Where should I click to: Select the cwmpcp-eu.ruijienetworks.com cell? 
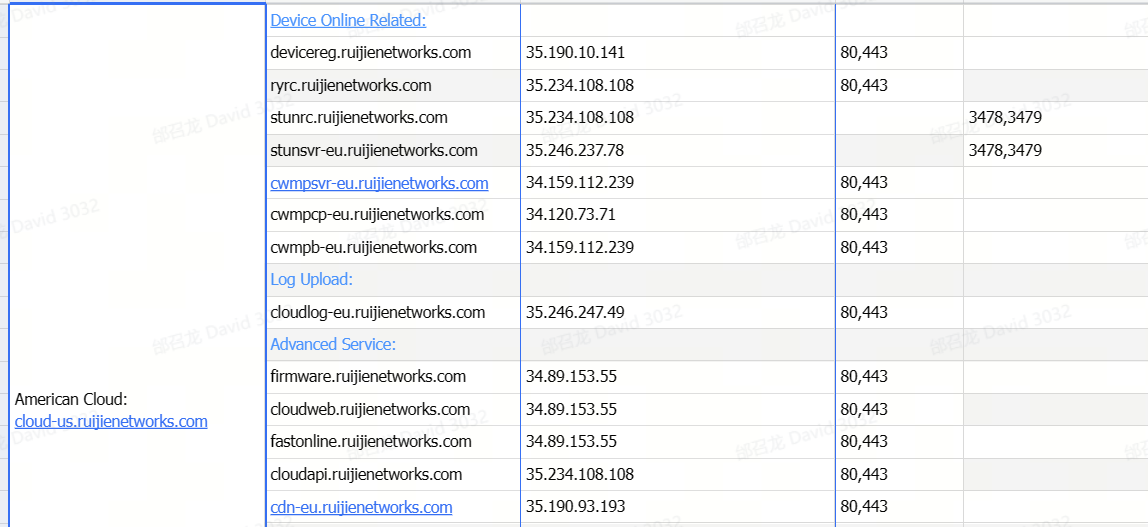point(393,214)
